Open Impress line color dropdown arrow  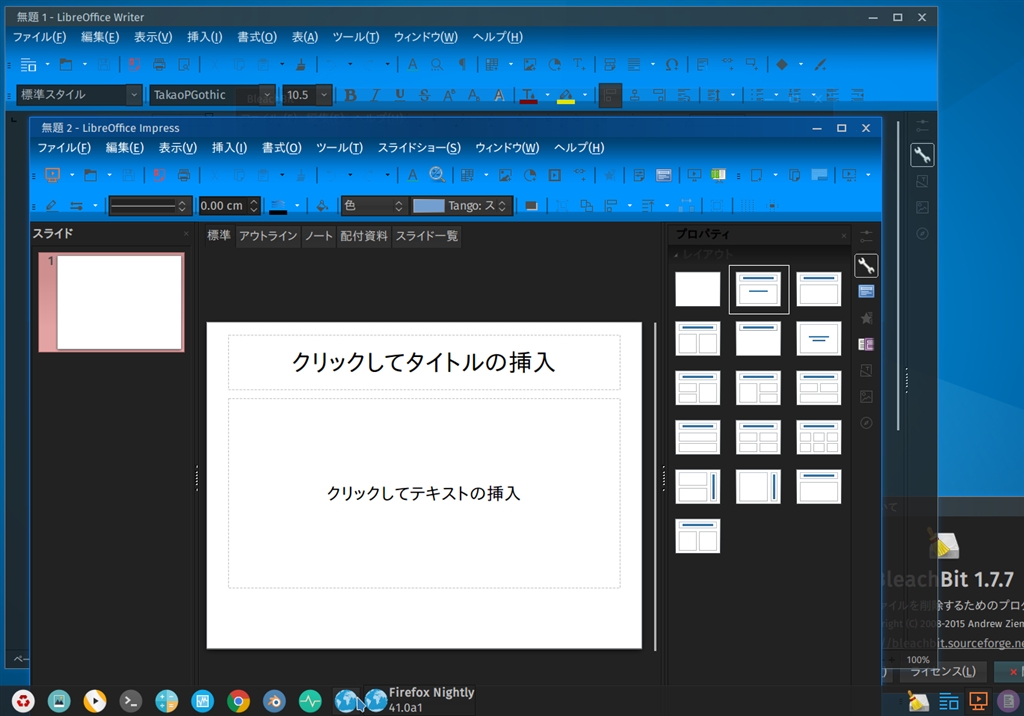297,206
